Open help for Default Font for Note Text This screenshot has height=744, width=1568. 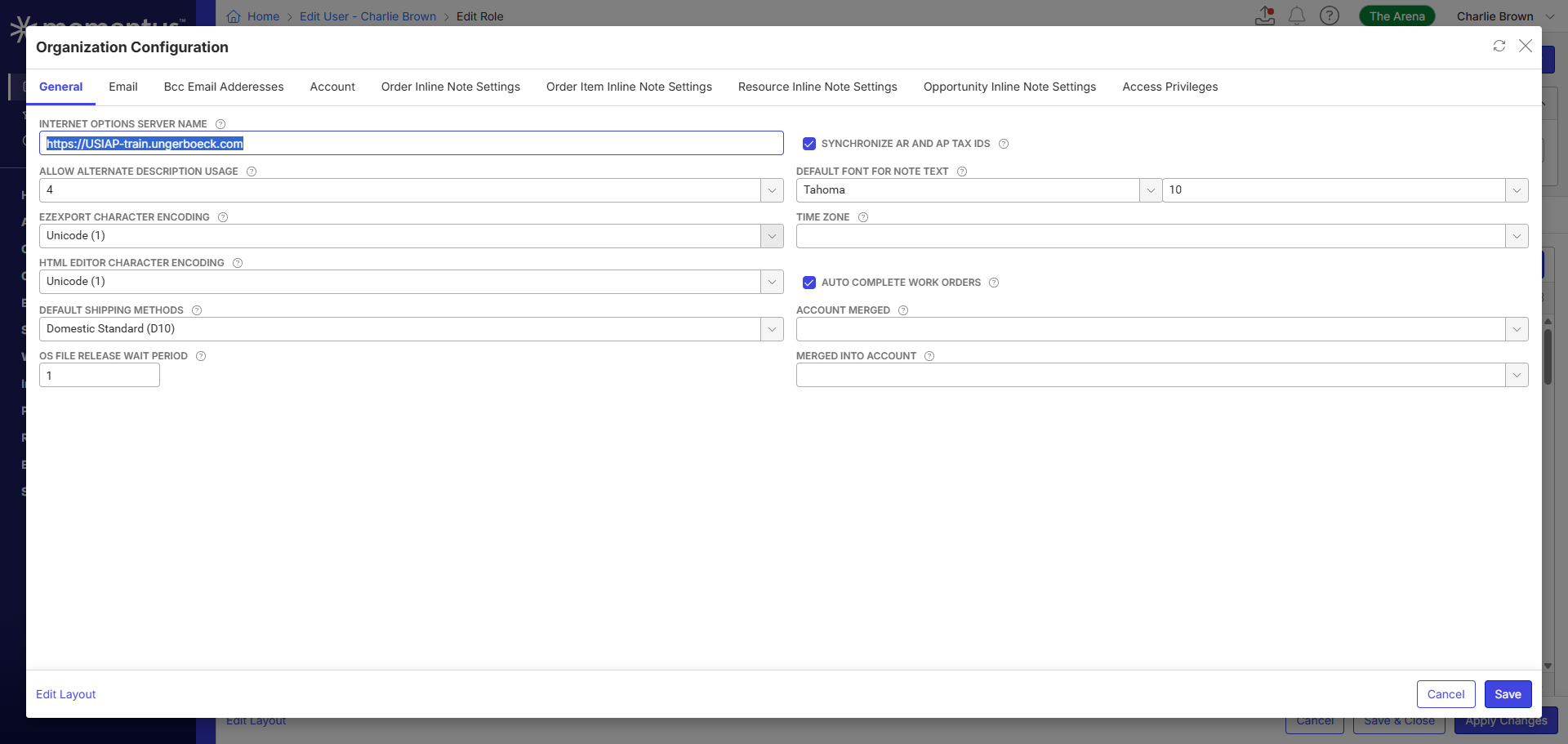point(962,172)
